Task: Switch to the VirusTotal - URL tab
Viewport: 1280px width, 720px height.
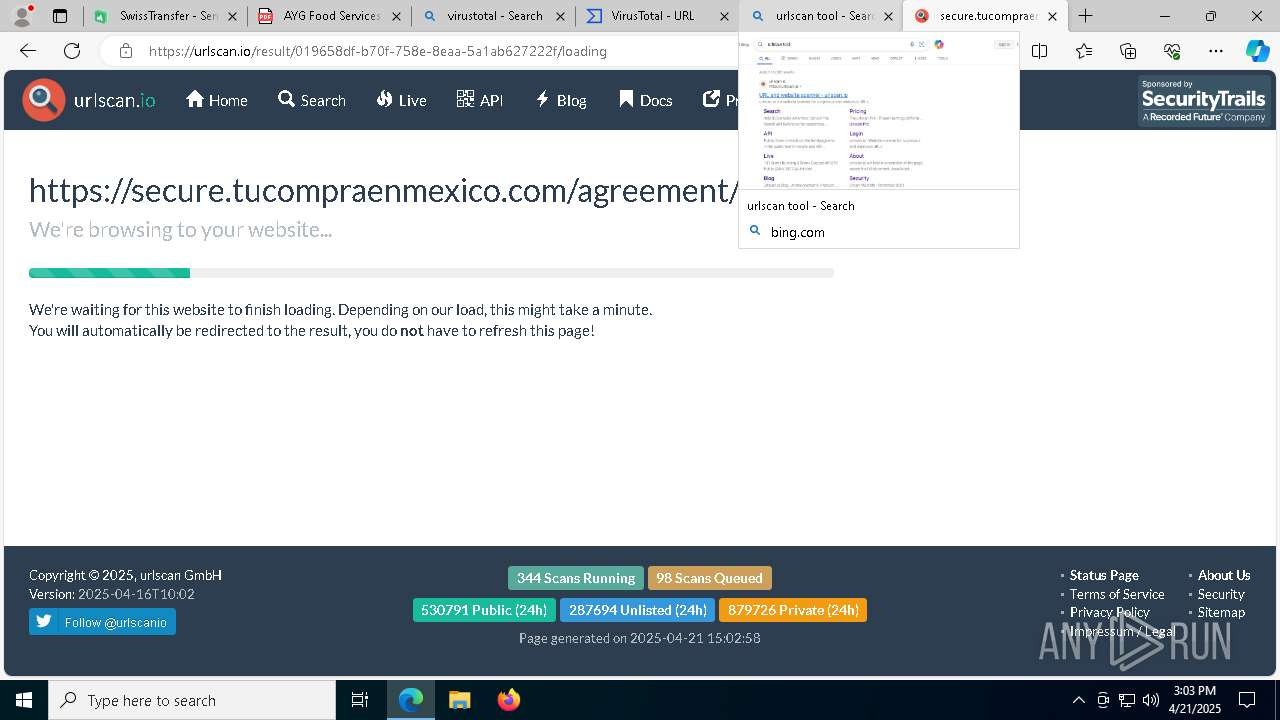Action: click(658, 16)
